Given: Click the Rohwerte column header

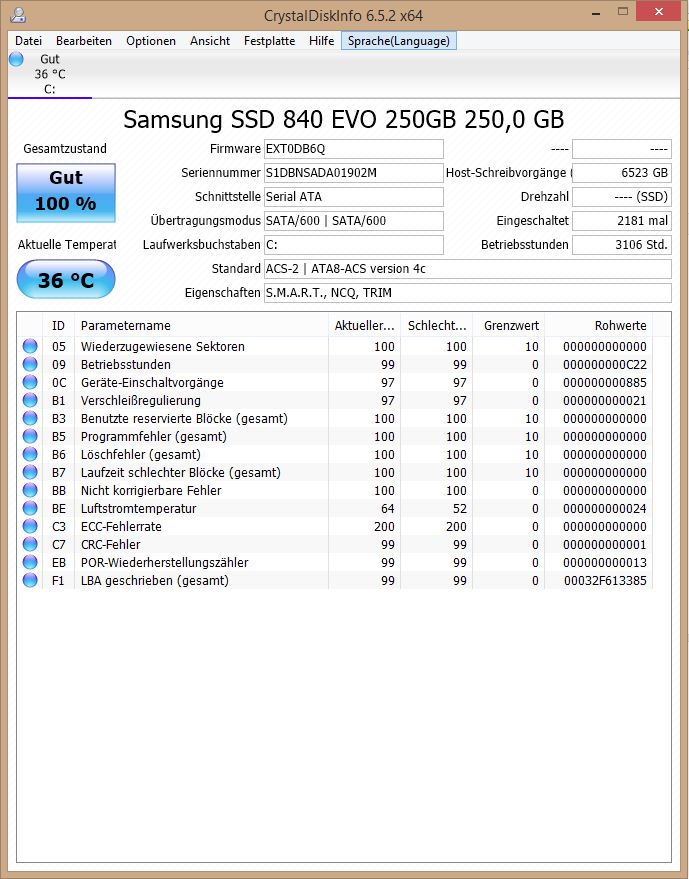Looking at the screenshot, I should 599,325.
